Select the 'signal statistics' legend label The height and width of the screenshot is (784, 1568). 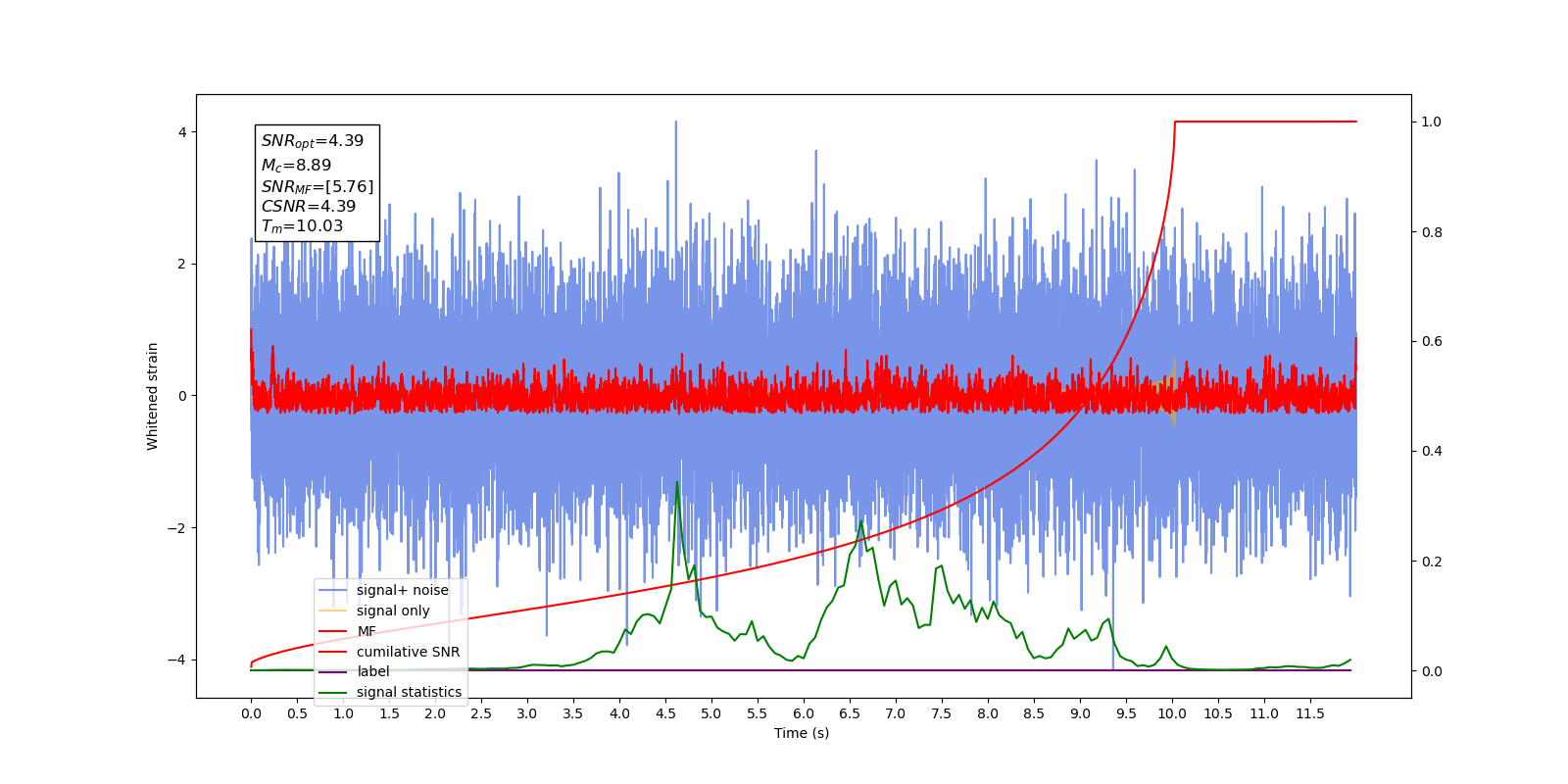click(409, 692)
